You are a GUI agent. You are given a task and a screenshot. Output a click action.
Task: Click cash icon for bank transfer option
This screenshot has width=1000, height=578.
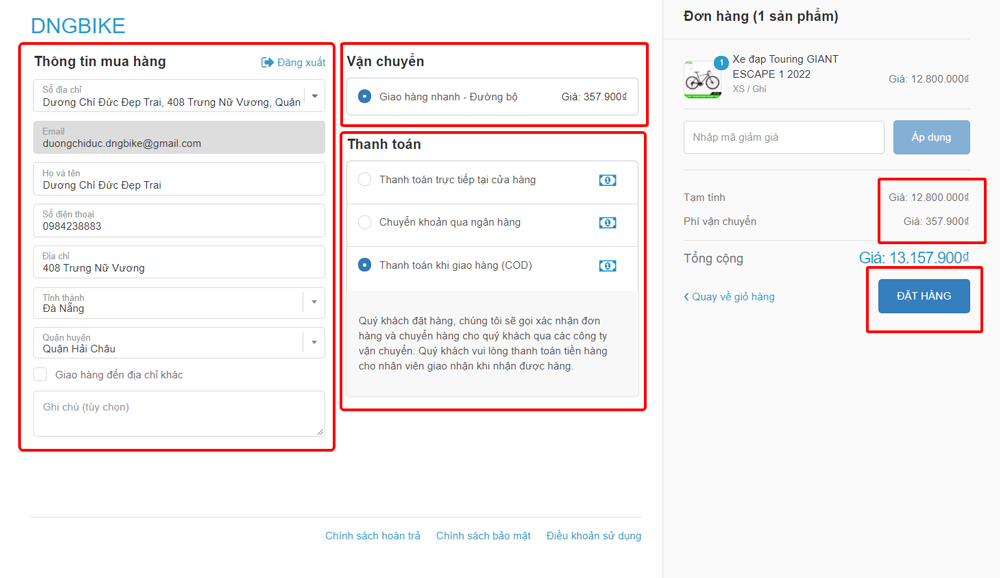[607, 222]
